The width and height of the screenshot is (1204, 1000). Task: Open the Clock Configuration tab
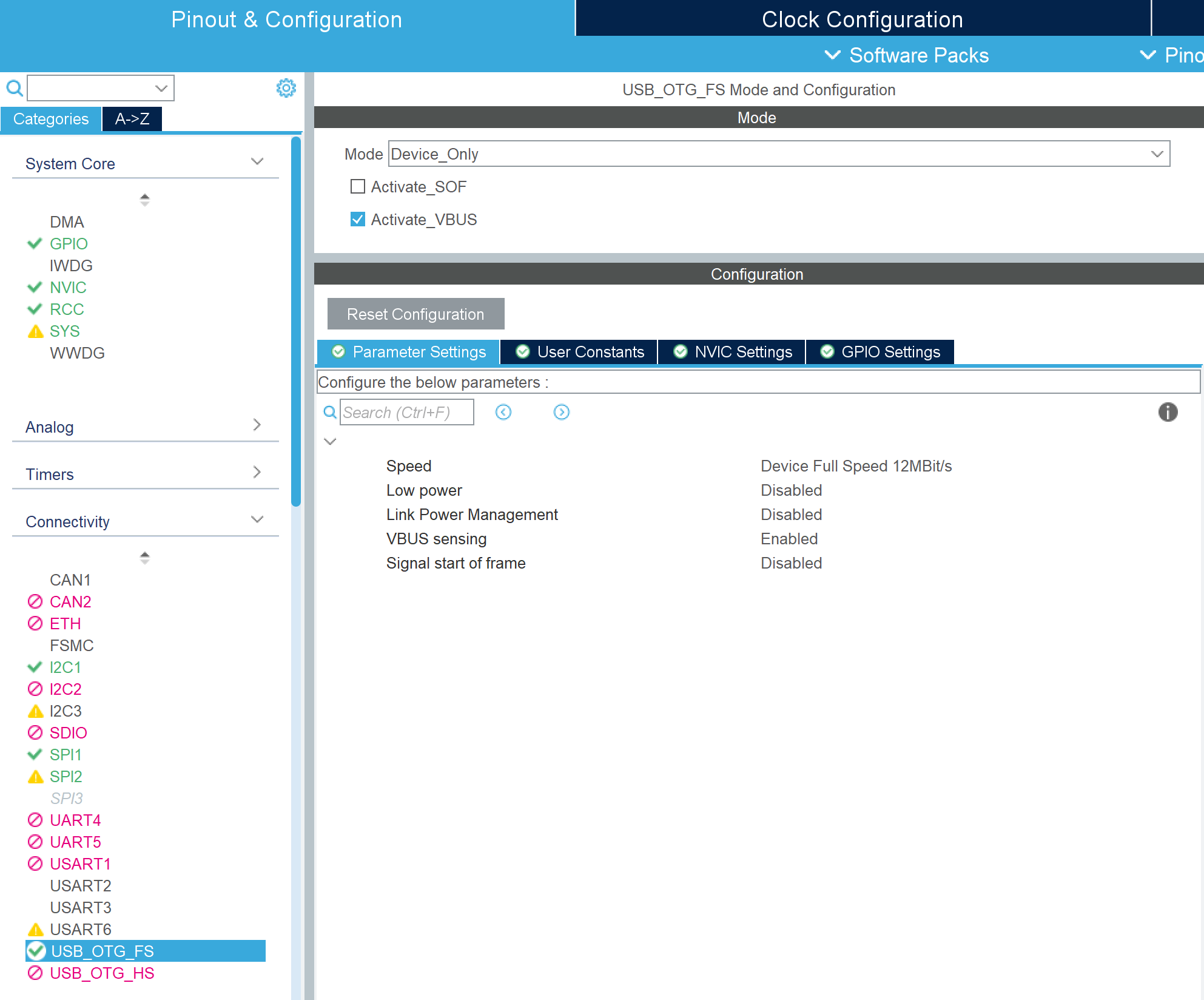pyautogui.click(x=862, y=19)
